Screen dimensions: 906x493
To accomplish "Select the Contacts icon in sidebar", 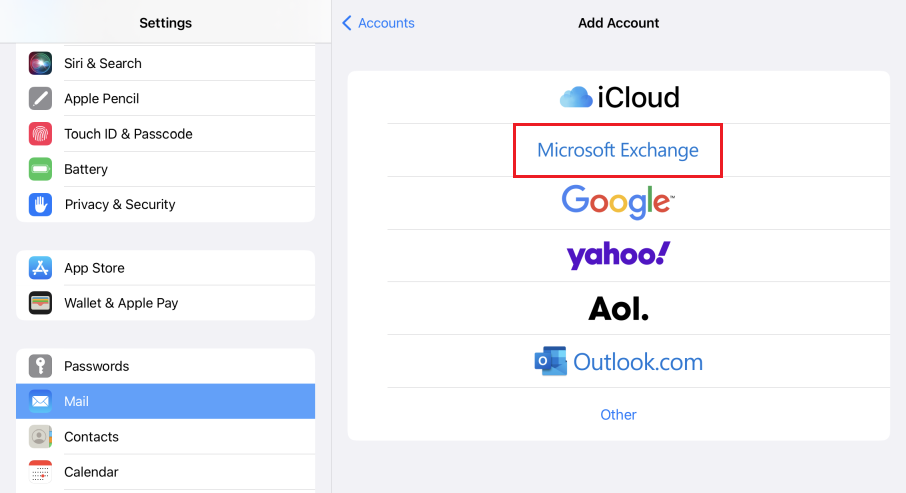I will 40,437.
